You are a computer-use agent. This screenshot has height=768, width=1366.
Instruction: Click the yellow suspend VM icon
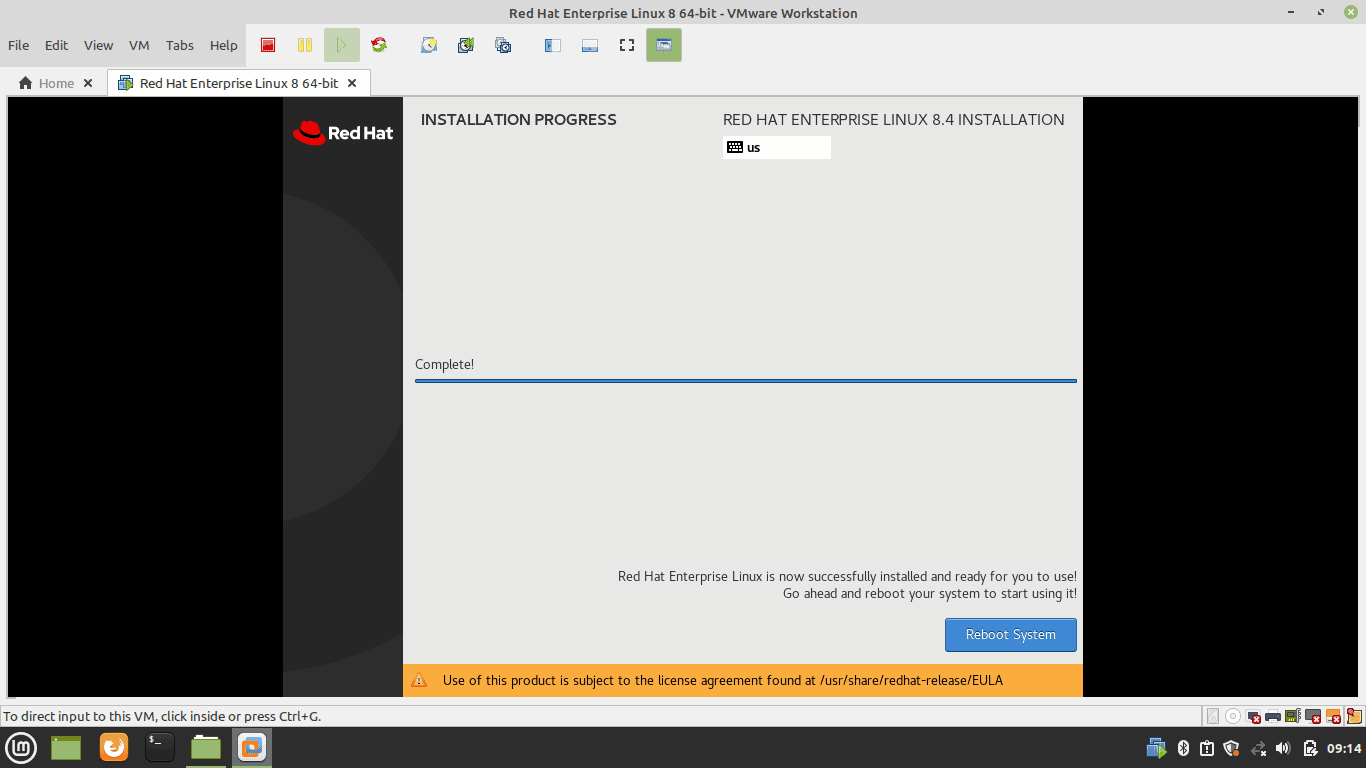[x=305, y=45]
